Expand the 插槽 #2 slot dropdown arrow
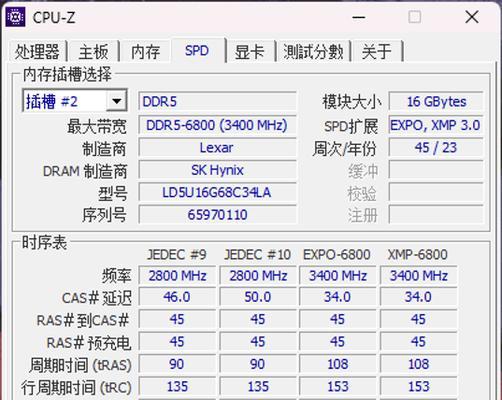Screen dimensions: 502x400 [116, 101]
